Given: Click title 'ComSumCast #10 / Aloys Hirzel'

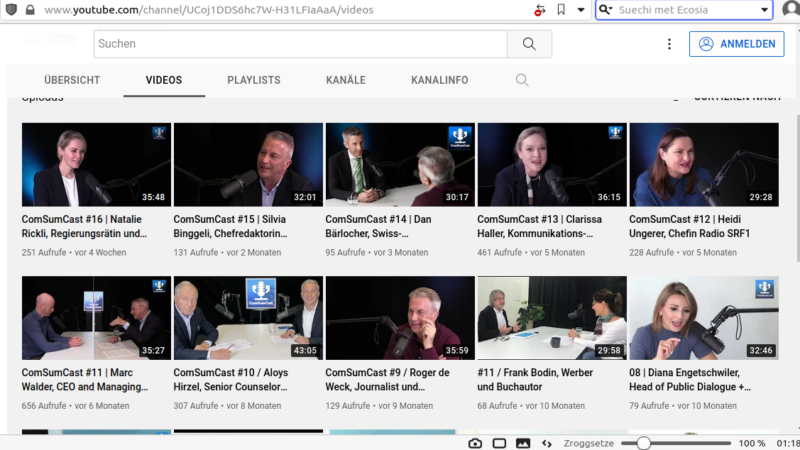Looking at the screenshot, I should pyautogui.click(x=231, y=380).
